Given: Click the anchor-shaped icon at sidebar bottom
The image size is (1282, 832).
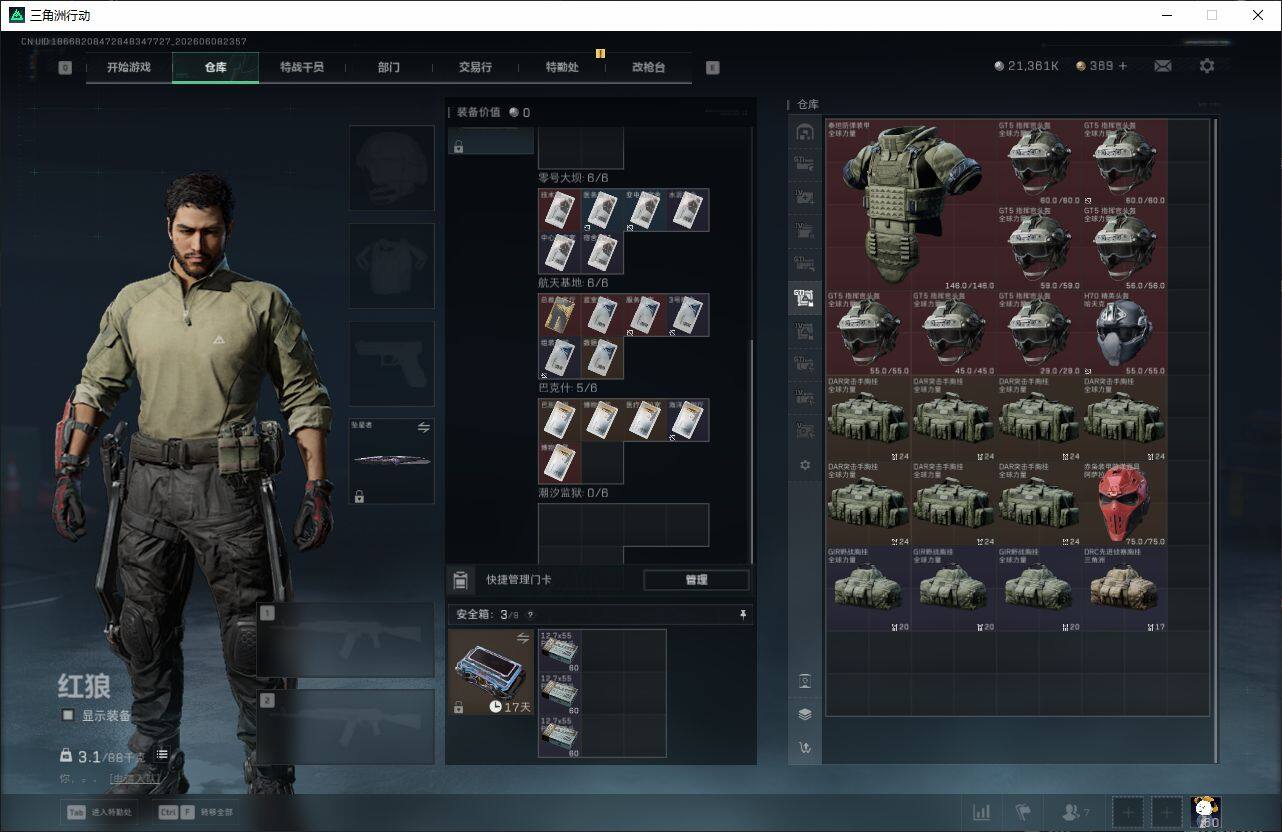Looking at the screenshot, I should (805, 747).
